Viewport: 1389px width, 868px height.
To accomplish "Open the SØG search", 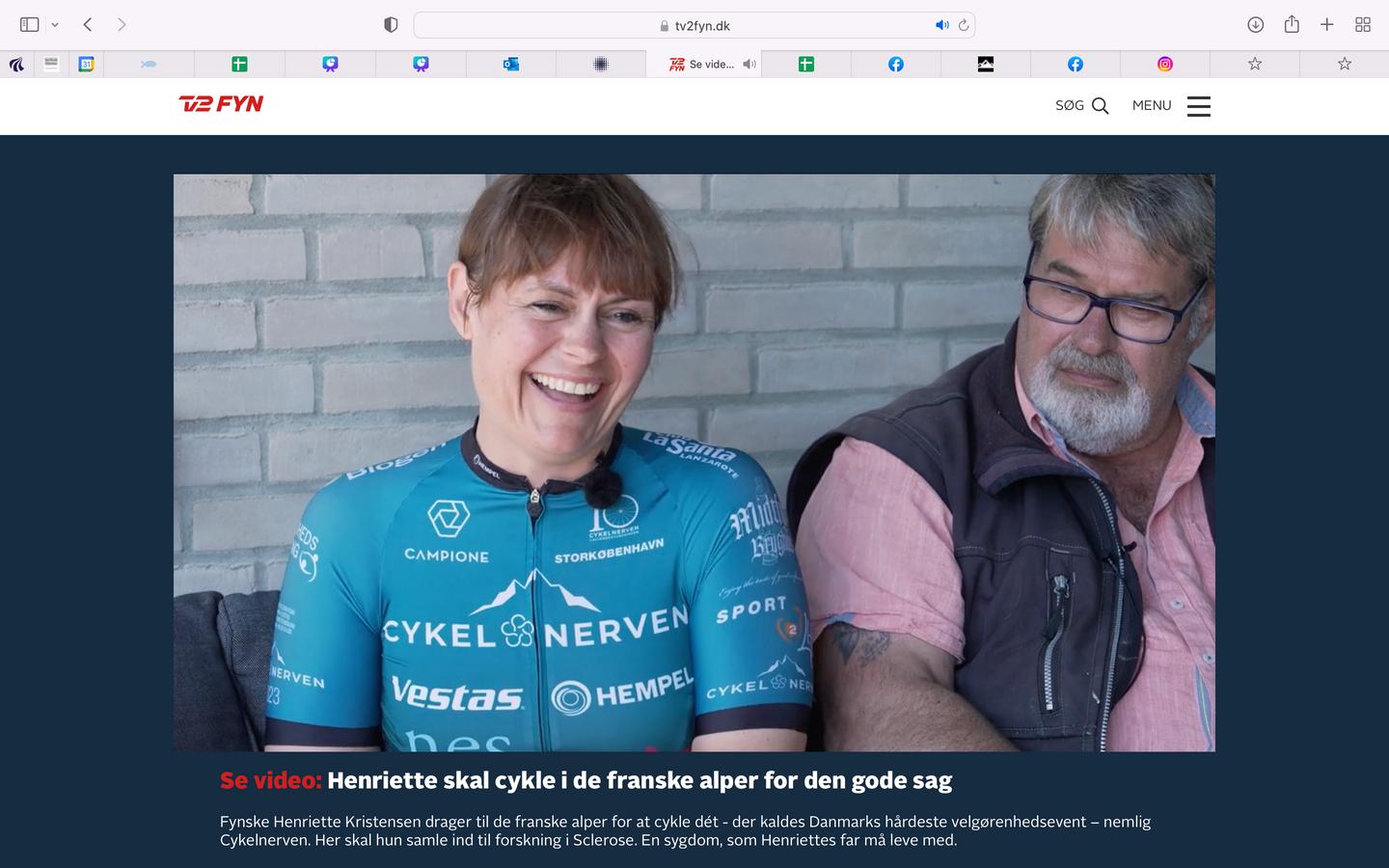I will [1081, 106].
